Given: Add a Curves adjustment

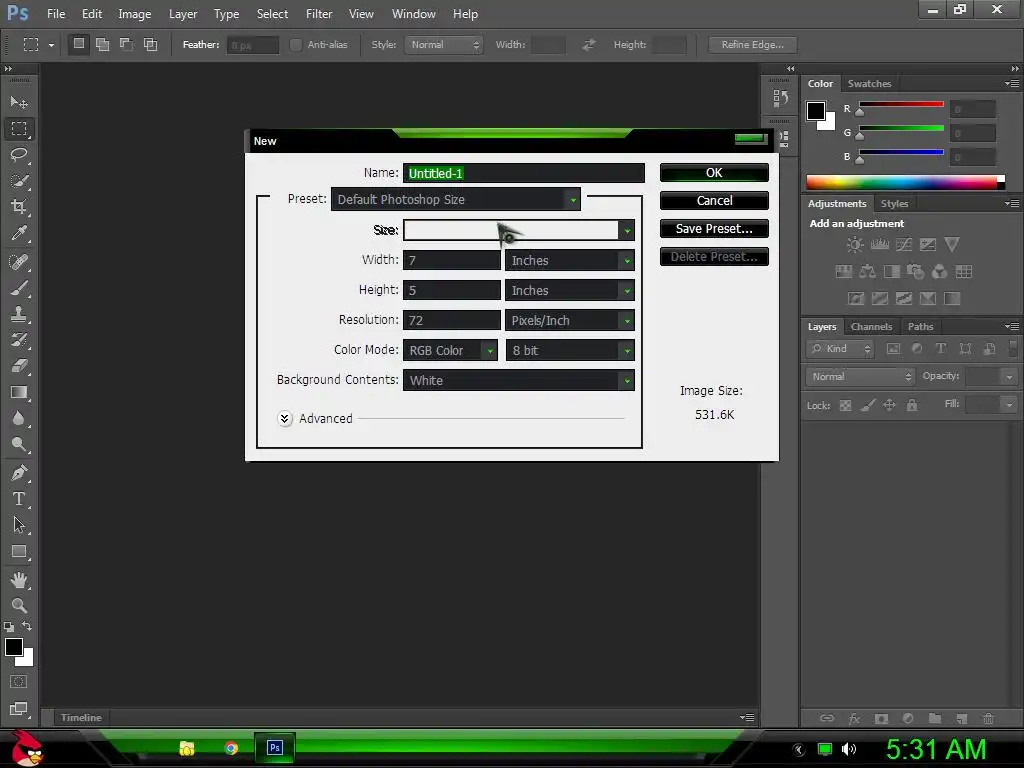Looking at the screenshot, I should click(904, 245).
